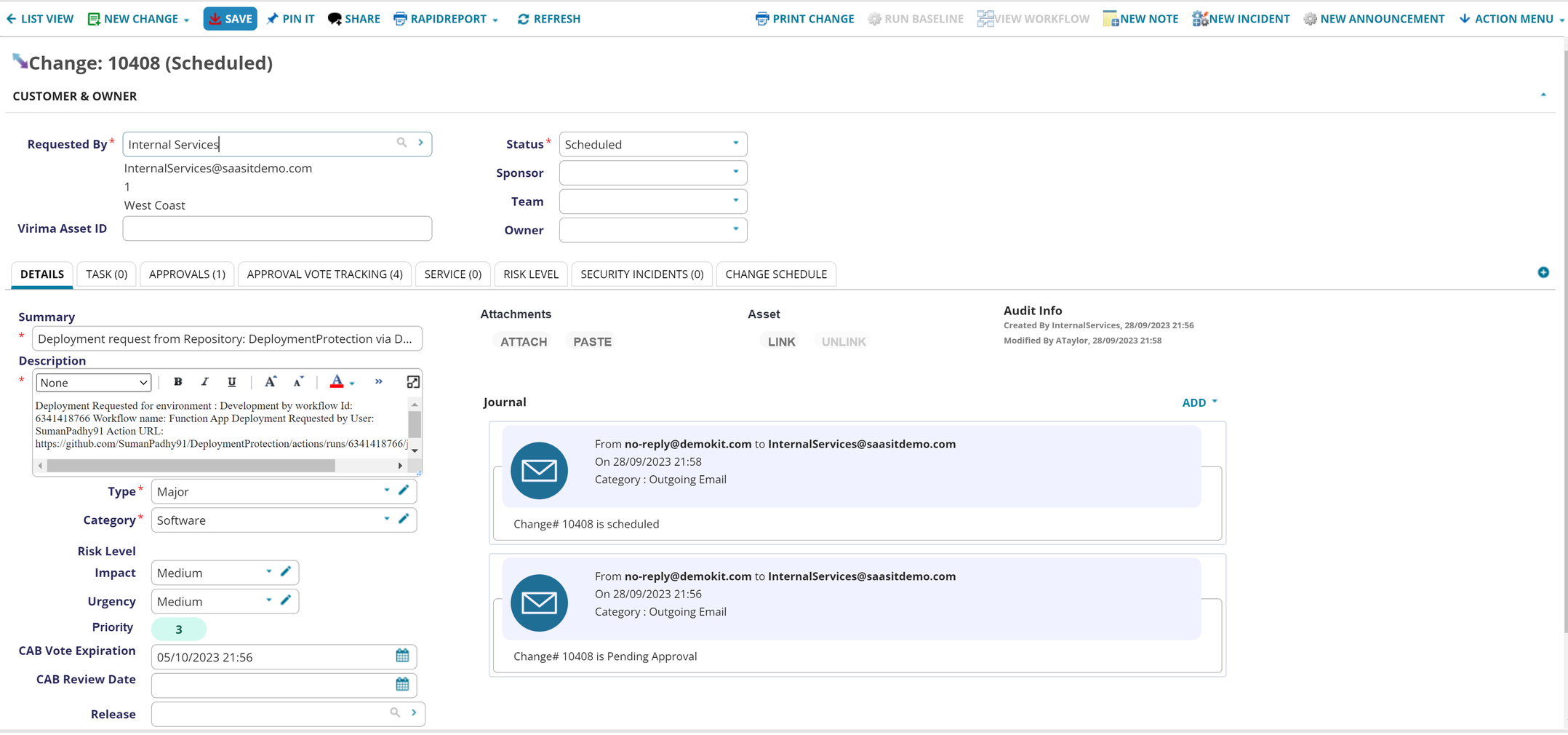1568x735 pixels.
Task: Click the Print Change icon
Action: 761,19
